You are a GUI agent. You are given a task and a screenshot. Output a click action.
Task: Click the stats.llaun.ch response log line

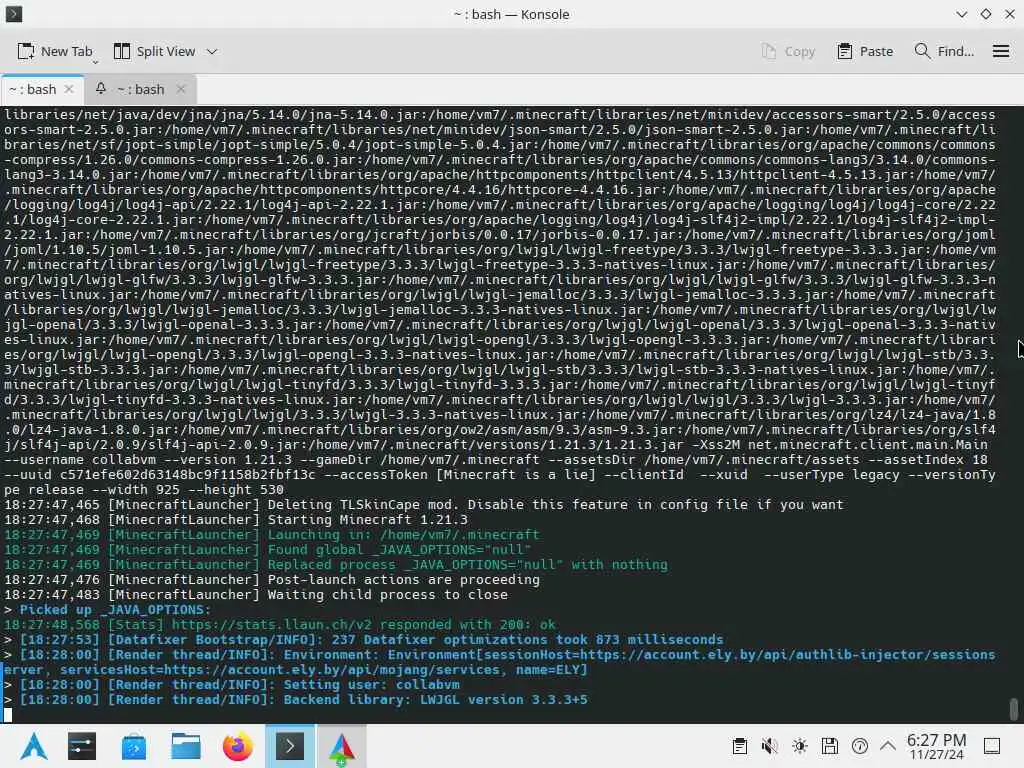pos(280,625)
